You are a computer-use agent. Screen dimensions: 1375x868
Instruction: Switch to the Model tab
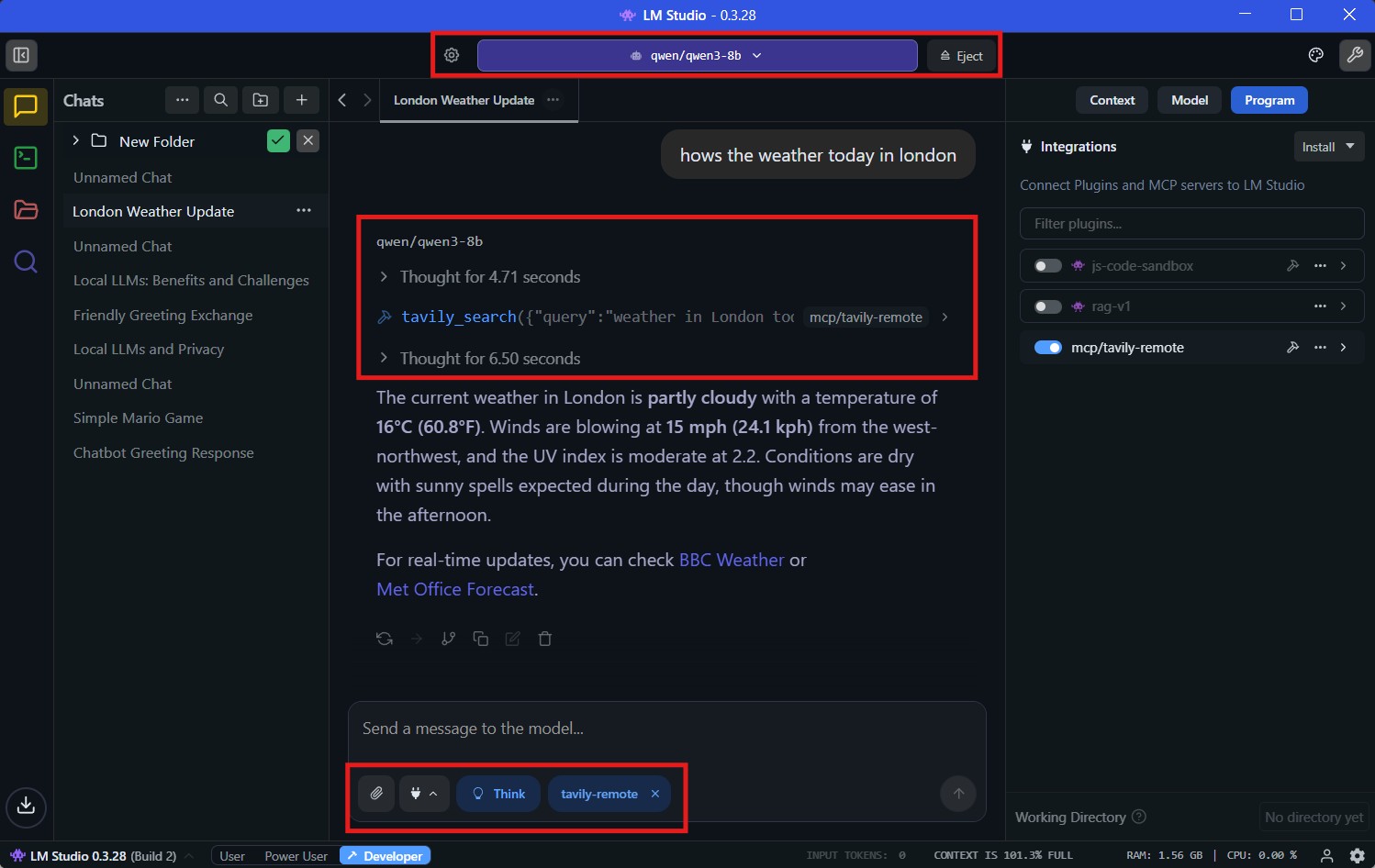point(1189,100)
